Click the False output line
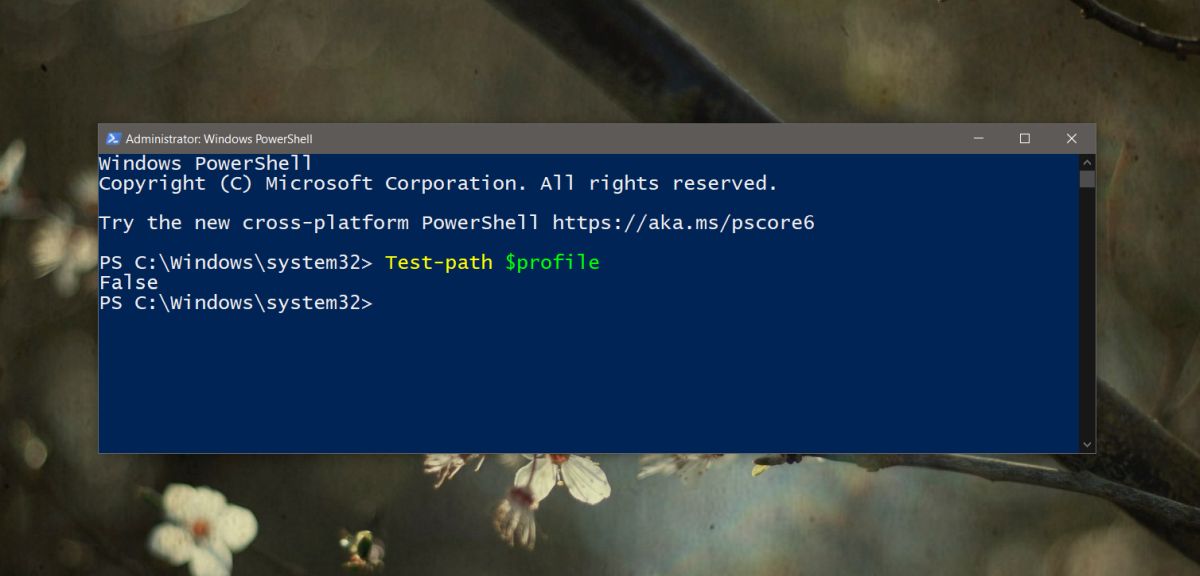Image resolution: width=1200 pixels, height=576 pixels. tap(128, 283)
